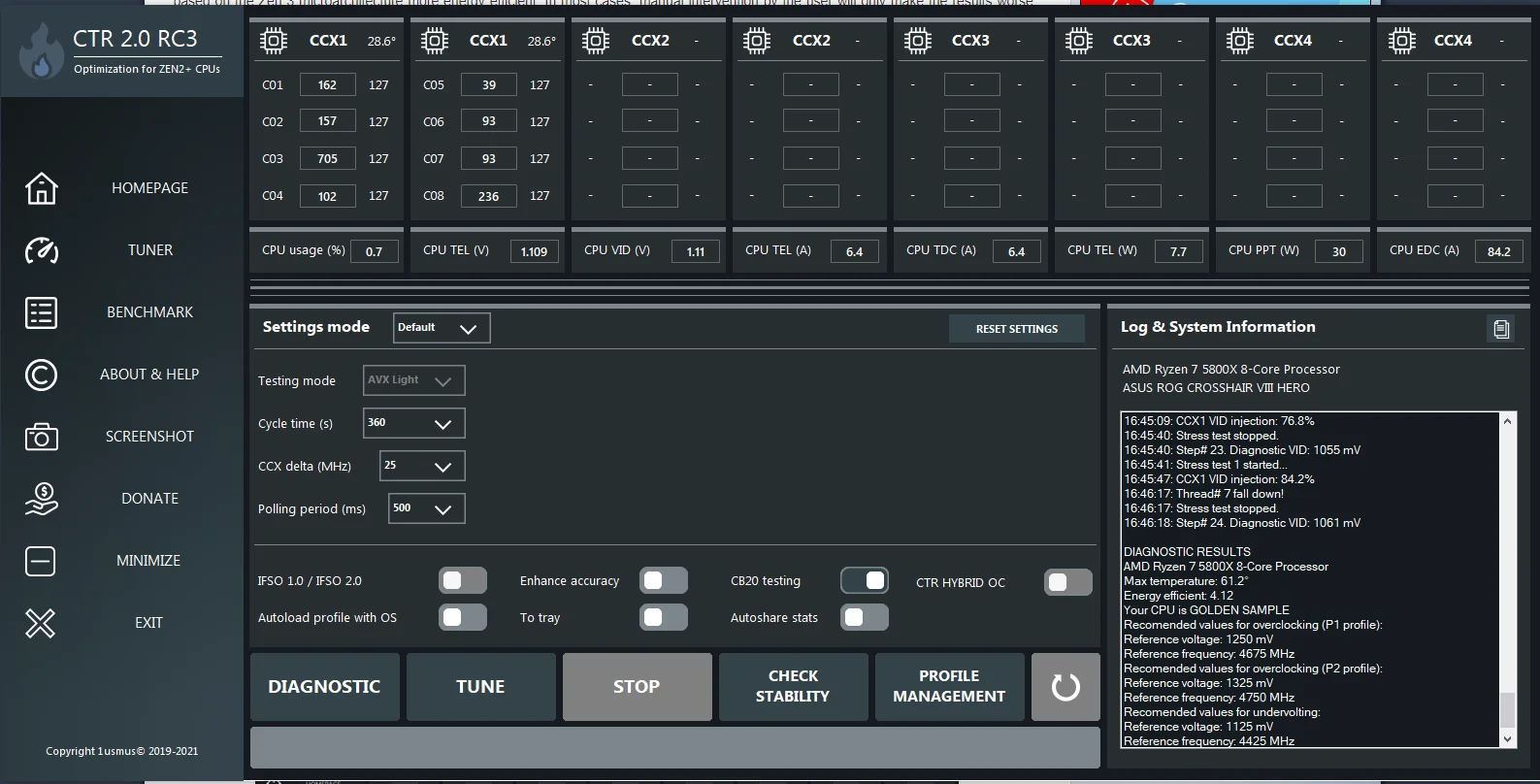Click the C01 frequency value 162
This screenshot has height=784, width=1540.
[327, 85]
